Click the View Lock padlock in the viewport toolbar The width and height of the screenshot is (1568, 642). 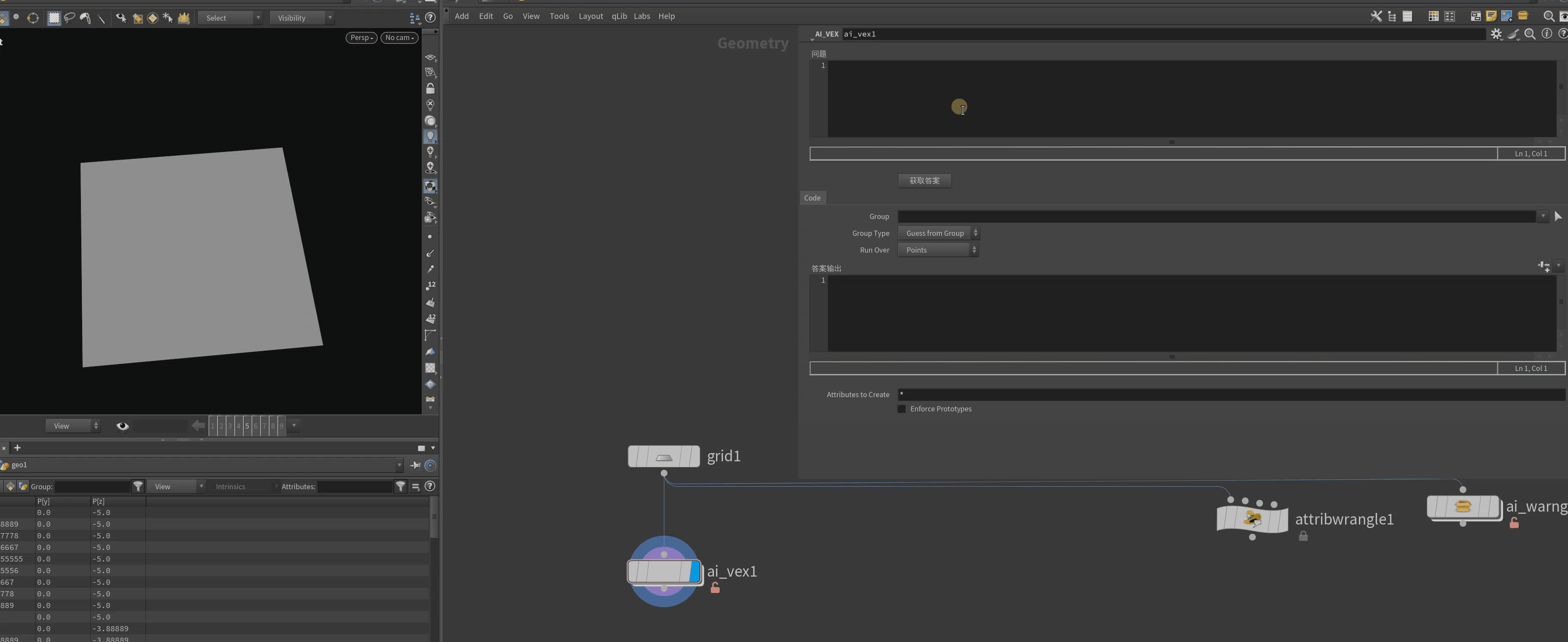(431, 88)
